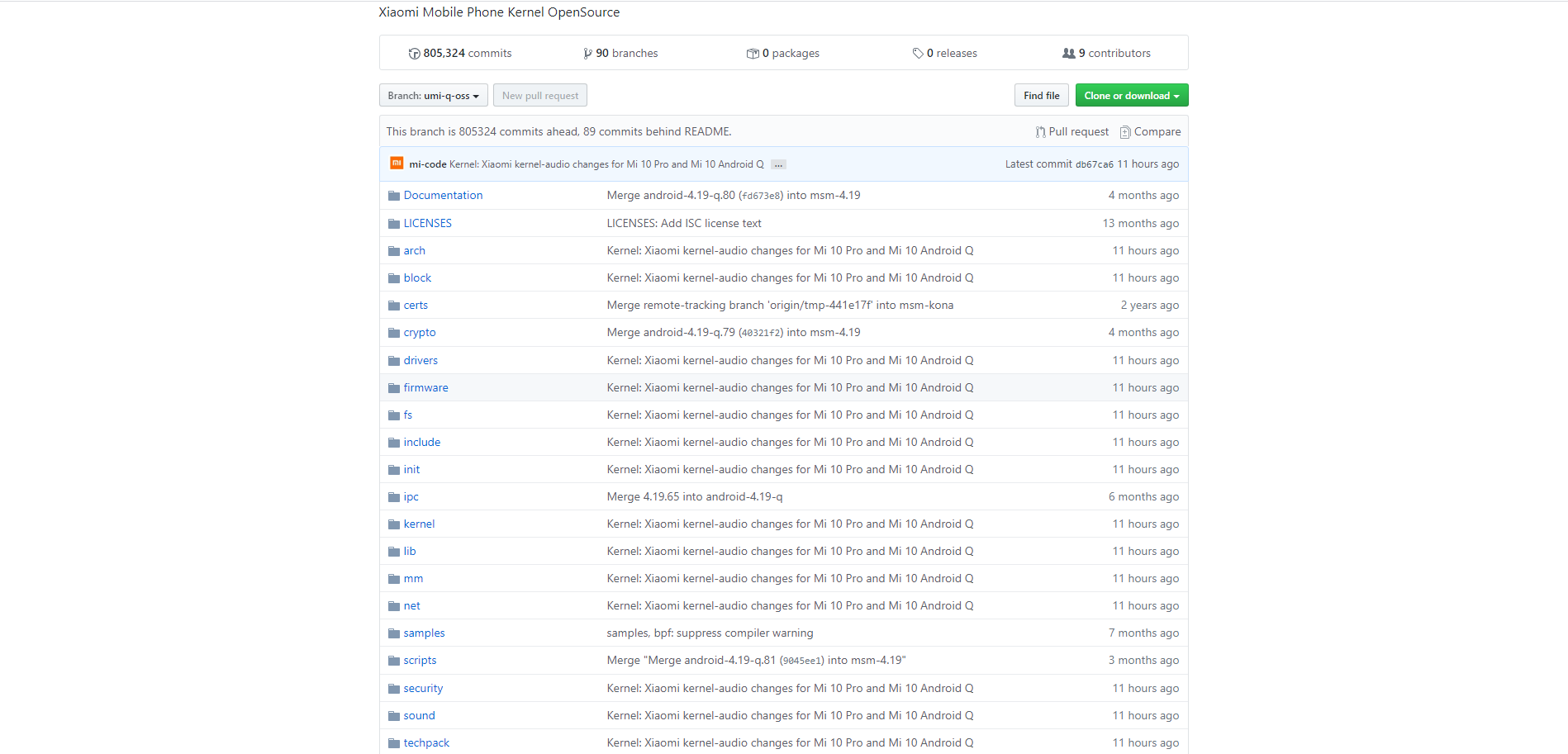
Task: Open the mi-code author link
Action: coord(428,164)
